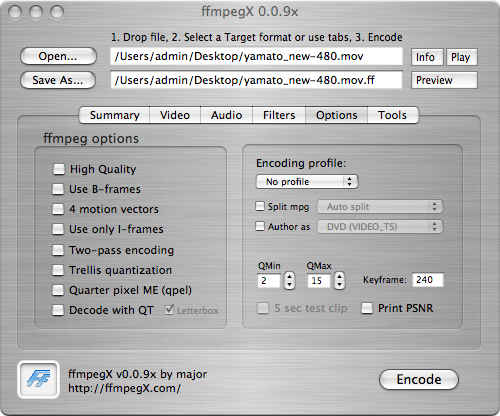Toggle Two-pass encoding checkbox
The image size is (500, 416).
[58, 250]
